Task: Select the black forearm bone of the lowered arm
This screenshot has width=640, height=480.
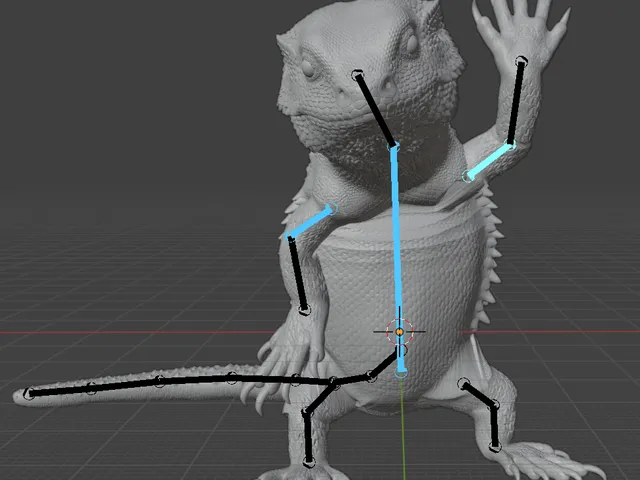Action: 298,276
